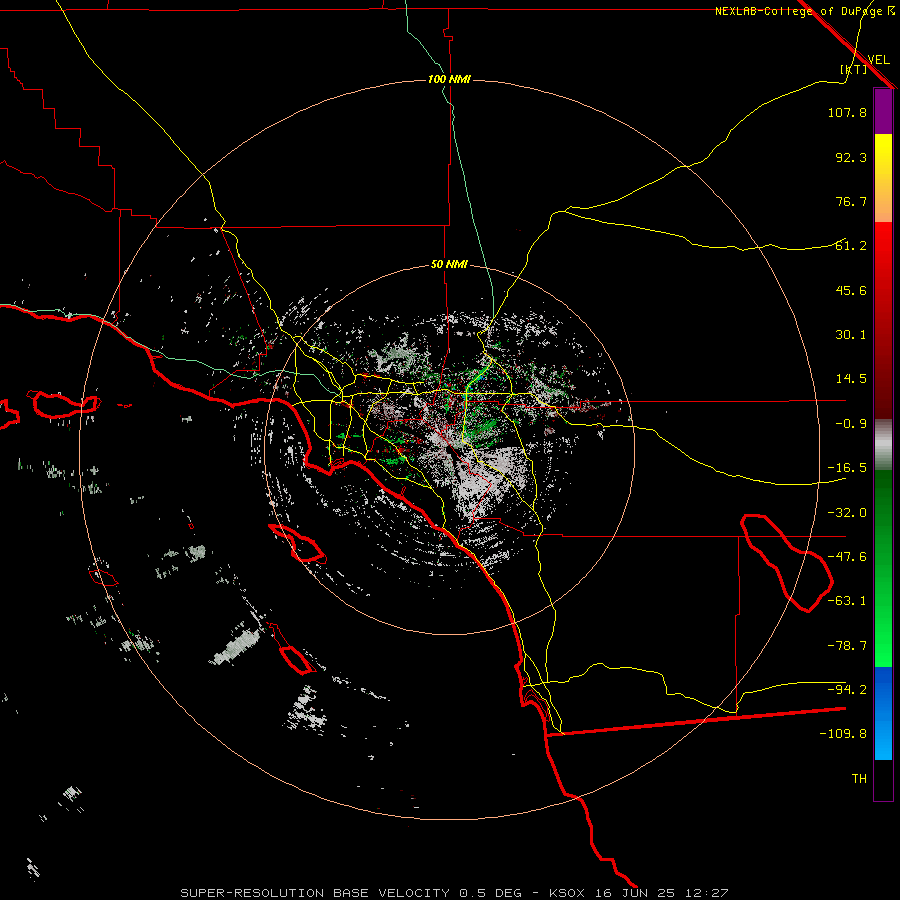Click the 45.6 legend value
This screenshot has width=900, height=900.
851,290
